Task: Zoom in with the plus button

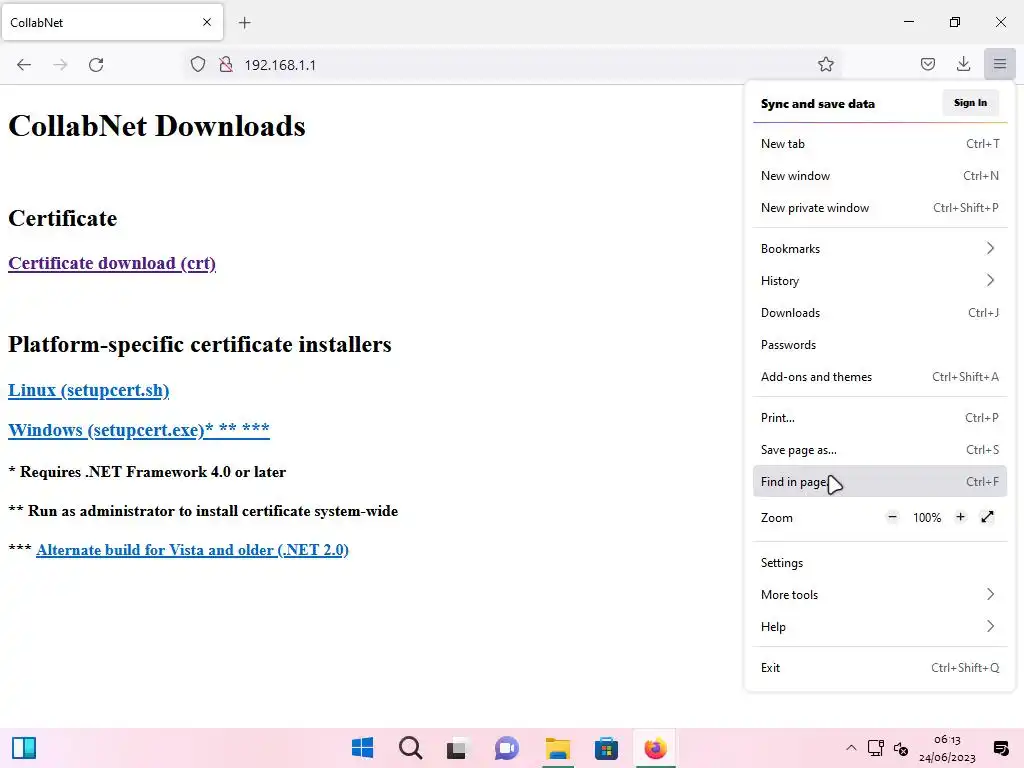Action: pos(960,517)
